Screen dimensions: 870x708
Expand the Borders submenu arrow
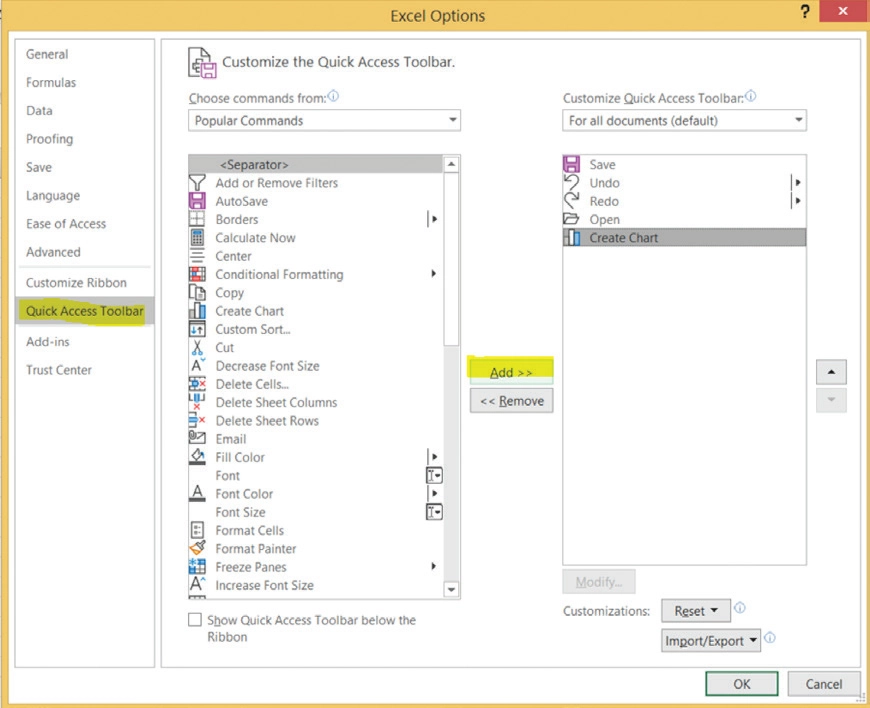point(434,219)
